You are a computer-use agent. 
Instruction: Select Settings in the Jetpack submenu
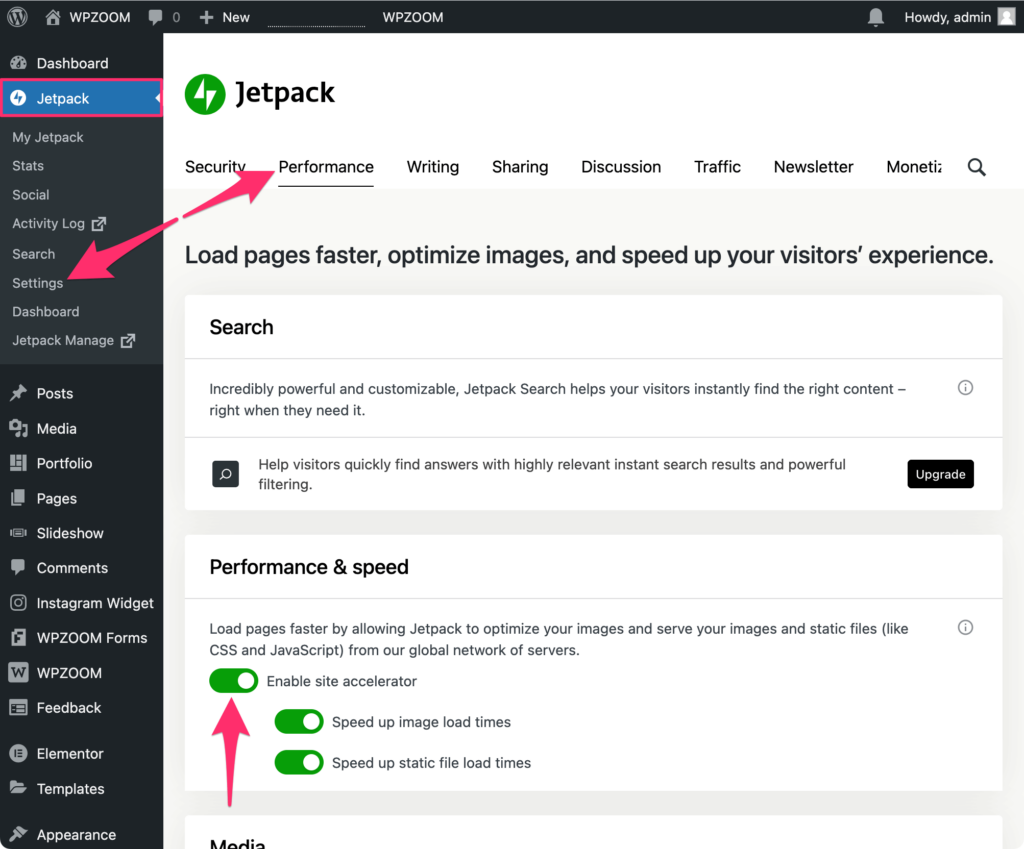[37, 283]
